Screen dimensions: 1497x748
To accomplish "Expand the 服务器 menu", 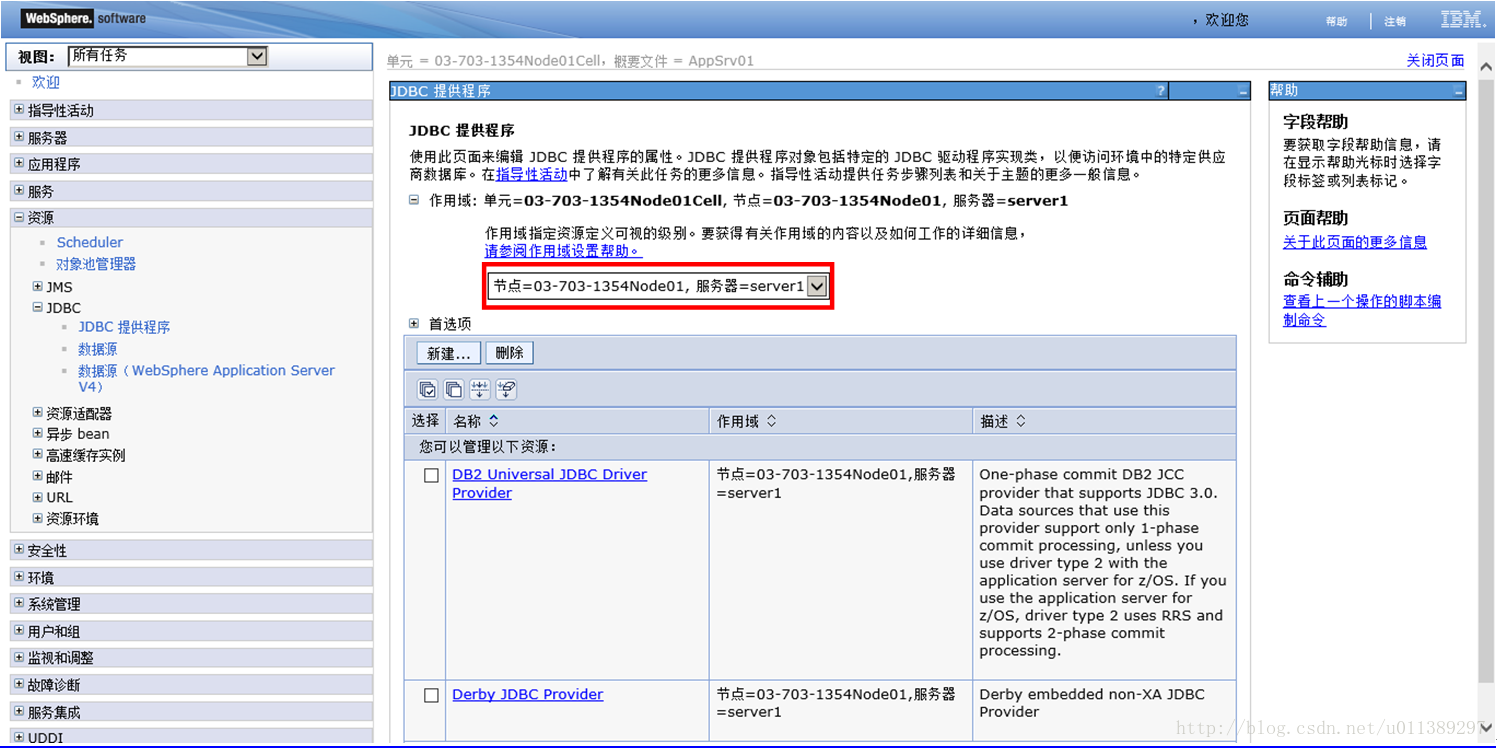I will coord(19,137).
